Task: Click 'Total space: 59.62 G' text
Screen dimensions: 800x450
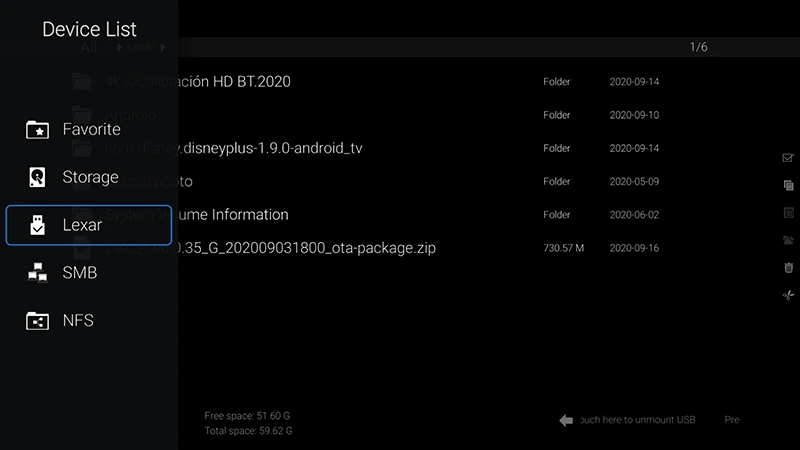Action: [x=248, y=431]
